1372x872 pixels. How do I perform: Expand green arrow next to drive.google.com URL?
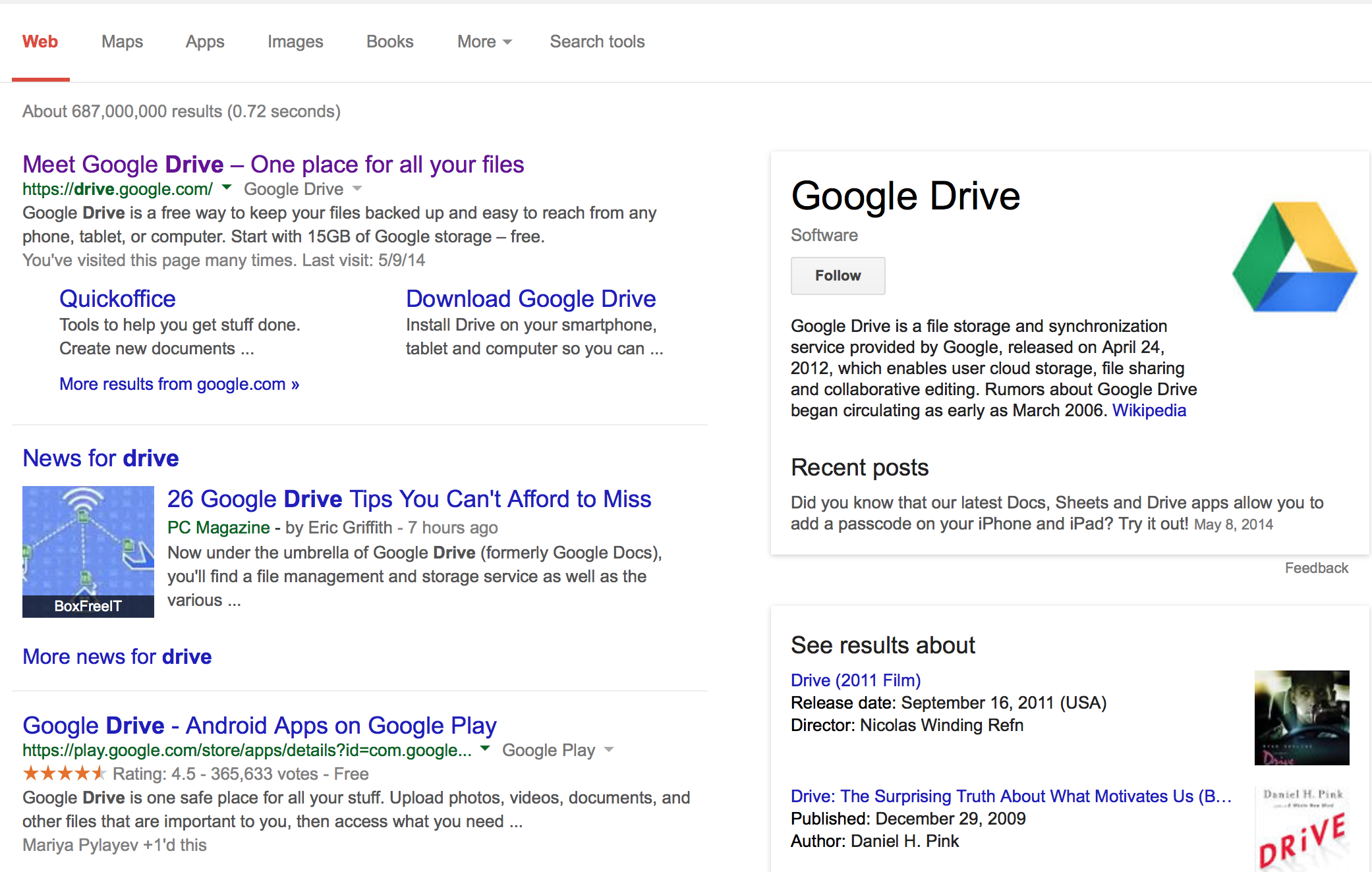[x=227, y=188]
